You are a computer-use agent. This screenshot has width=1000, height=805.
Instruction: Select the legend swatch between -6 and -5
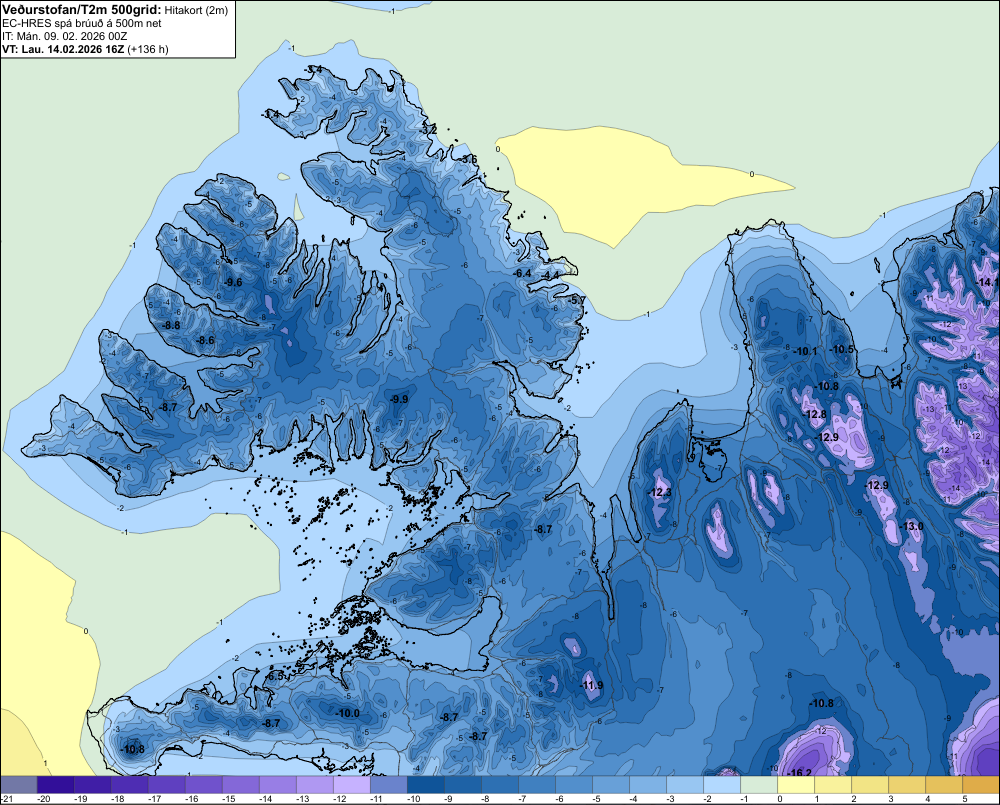point(574,785)
